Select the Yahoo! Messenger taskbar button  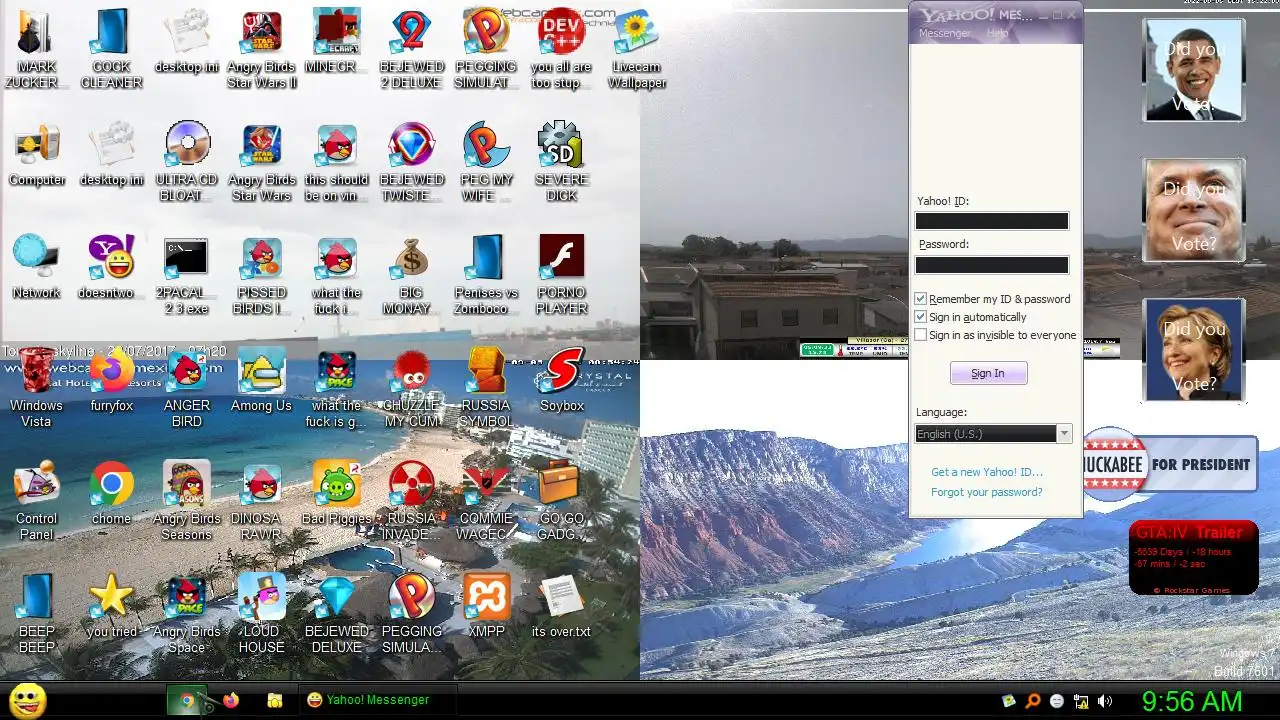coord(377,700)
